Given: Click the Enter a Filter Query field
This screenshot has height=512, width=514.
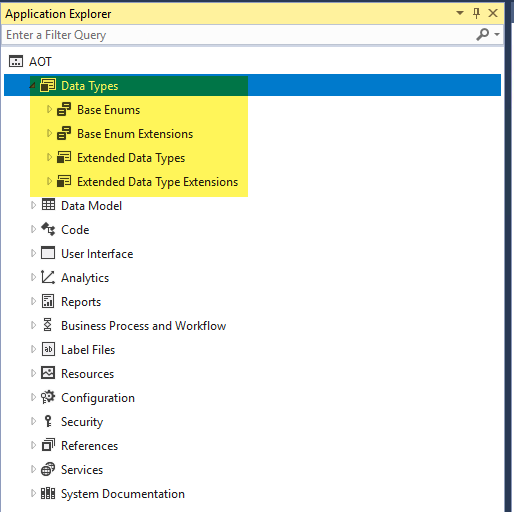Looking at the screenshot, I should 238,35.
